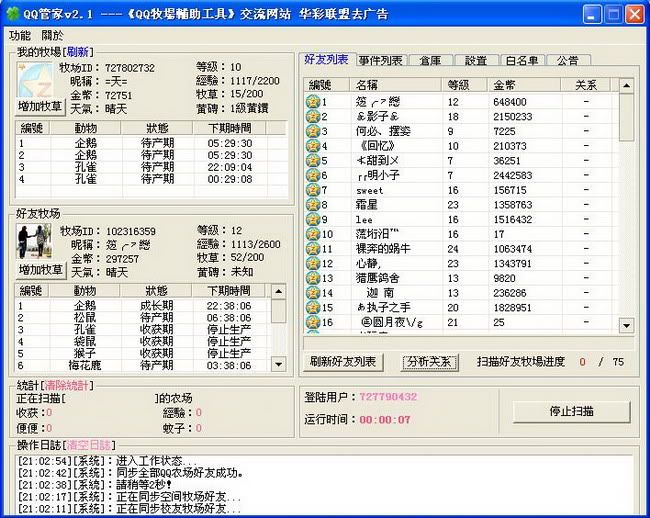Viewport: 650px width, 518px height.
Task: Click the friend ranch couple photo avatar
Action: [x=34, y=242]
